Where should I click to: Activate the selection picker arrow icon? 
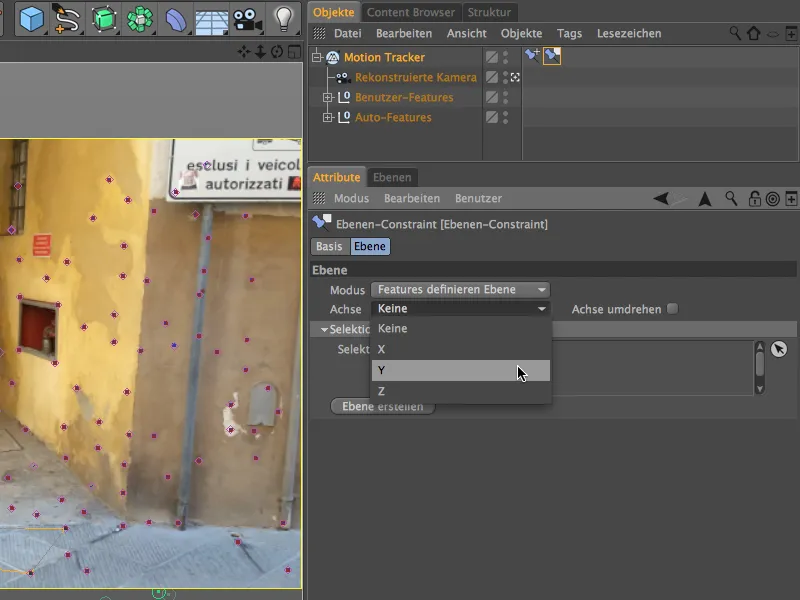pyautogui.click(x=779, y=349)
